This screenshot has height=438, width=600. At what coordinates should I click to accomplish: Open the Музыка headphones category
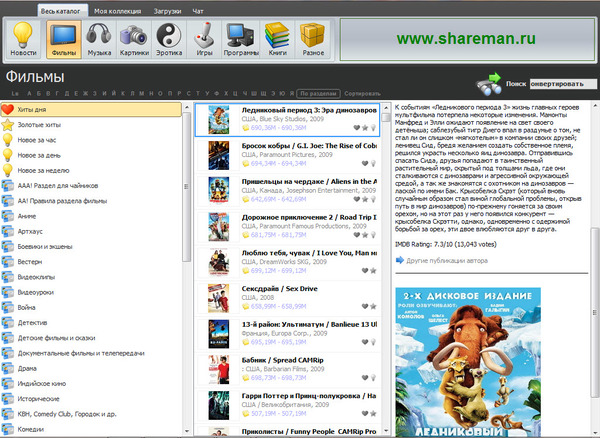(99, 39)
